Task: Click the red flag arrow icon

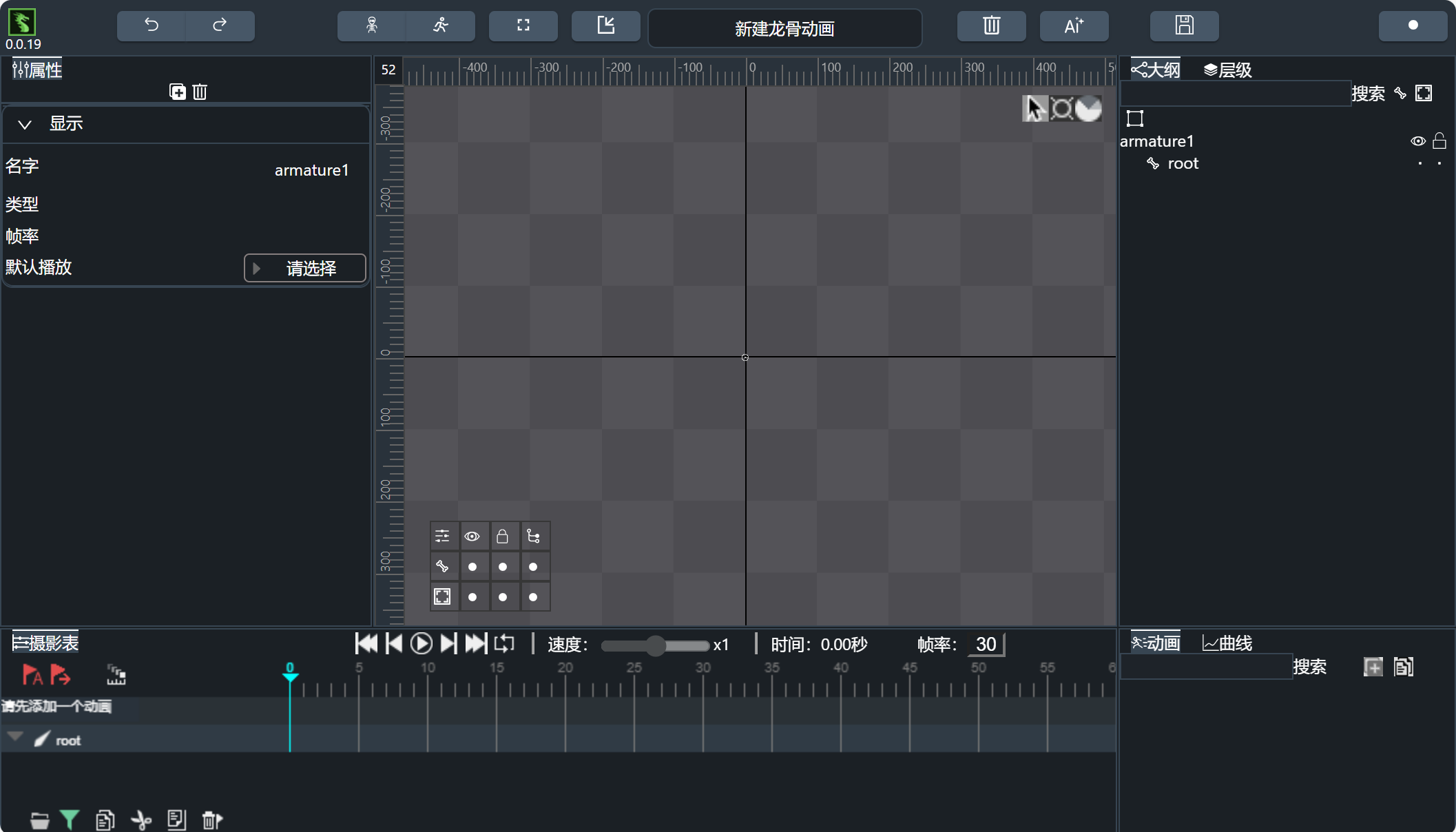Action: click(x=60, y=674)
